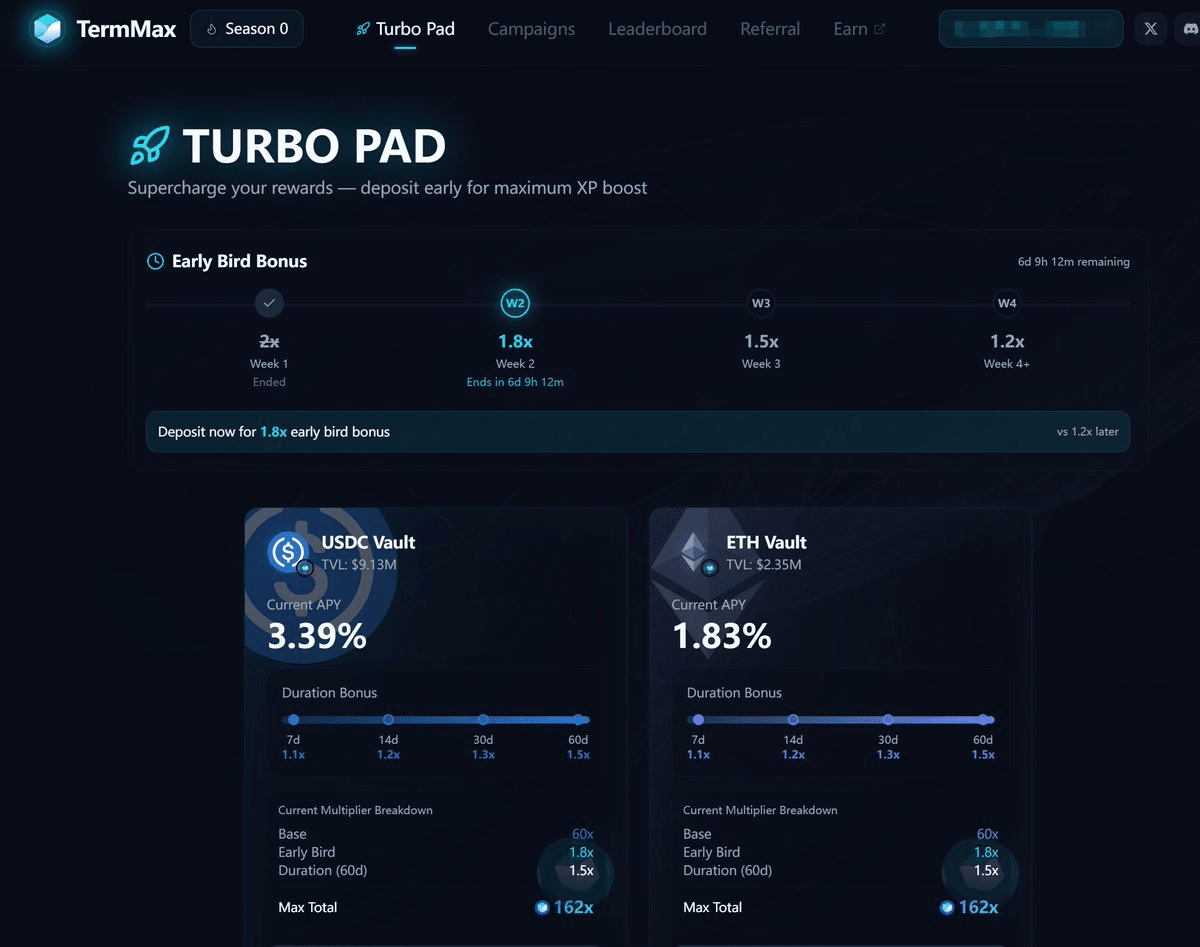The width and height of the screenshot is (1200, 947).
Task: Select 14d on USDC duration slider
Action: pyautogui.click(x=388, y=720)
